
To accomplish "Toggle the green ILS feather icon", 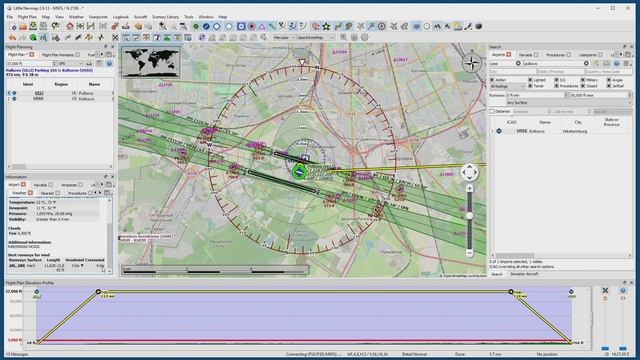I will [x=272, y=27].
